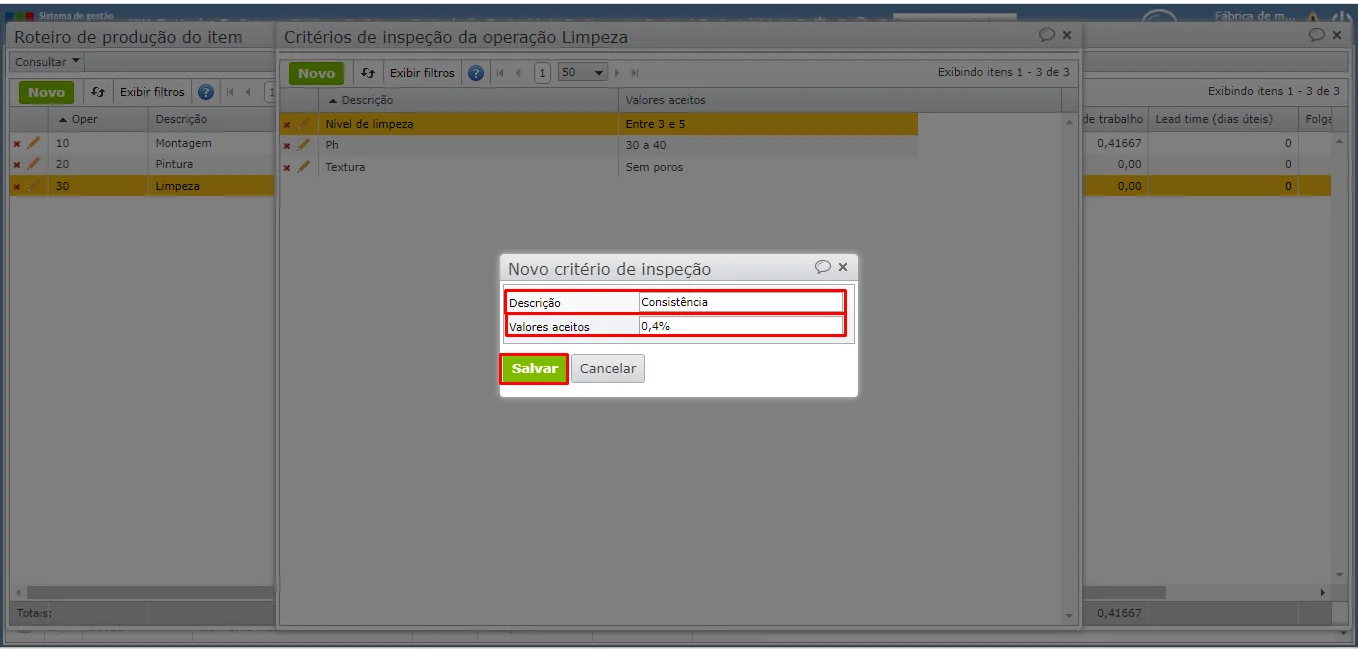Edit the Ph criterion with pencil icon
Image resolution: width=1358 pixels, height=649 pixels.
[x=304, y=145]
